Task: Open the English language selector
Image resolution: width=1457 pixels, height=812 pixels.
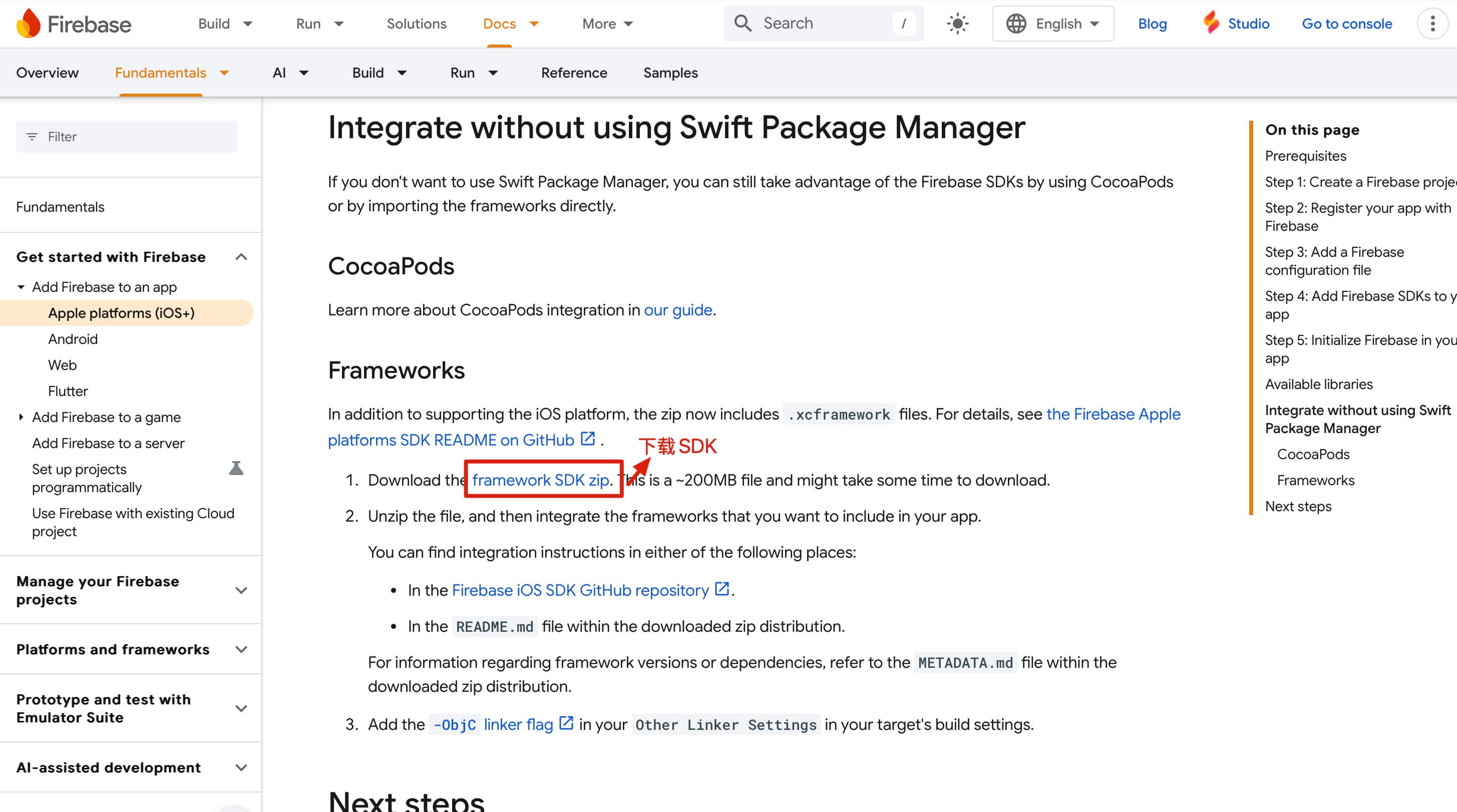Action: pos(1053,24)
